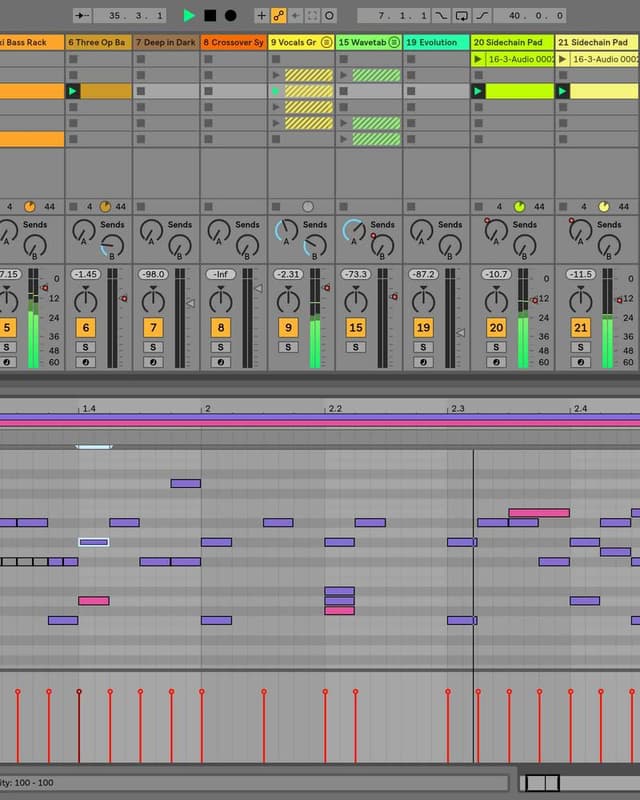Stop clips on track 19 Evolution
Viewport: 640px width, 800px height.
click(x=411, y=207)
